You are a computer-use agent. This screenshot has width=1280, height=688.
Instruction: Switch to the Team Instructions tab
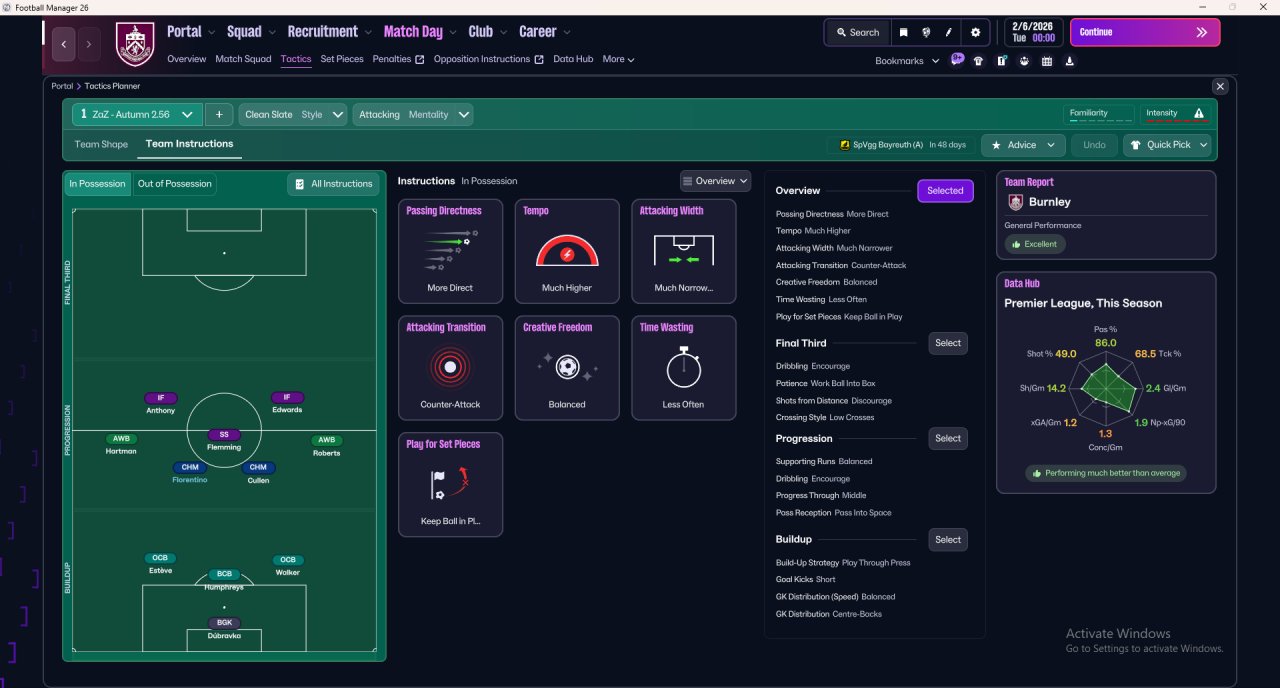pyautogui.click(x=189, y=144)
